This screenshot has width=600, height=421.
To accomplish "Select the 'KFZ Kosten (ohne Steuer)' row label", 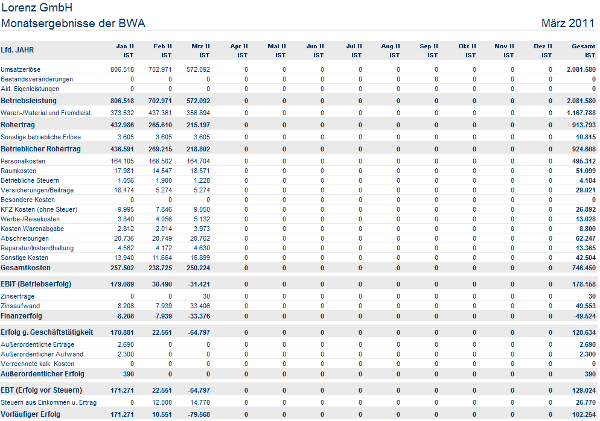I will [39, 209].
